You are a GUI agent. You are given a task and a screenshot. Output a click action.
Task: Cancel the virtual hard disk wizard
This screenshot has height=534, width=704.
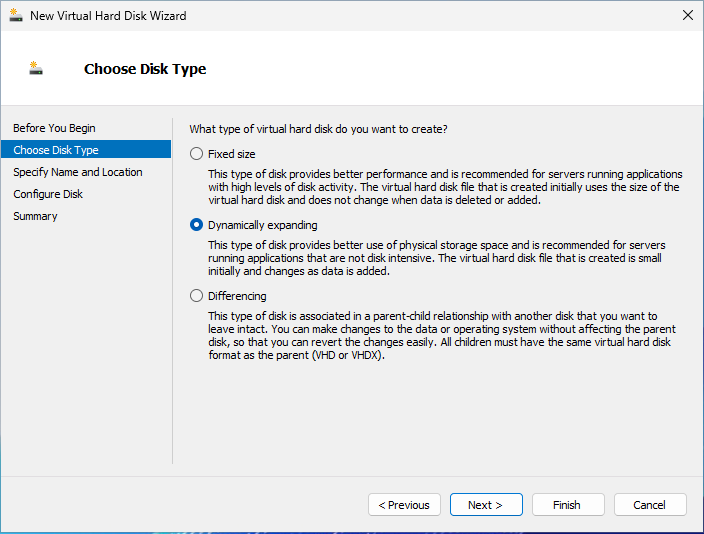point(649,505)
